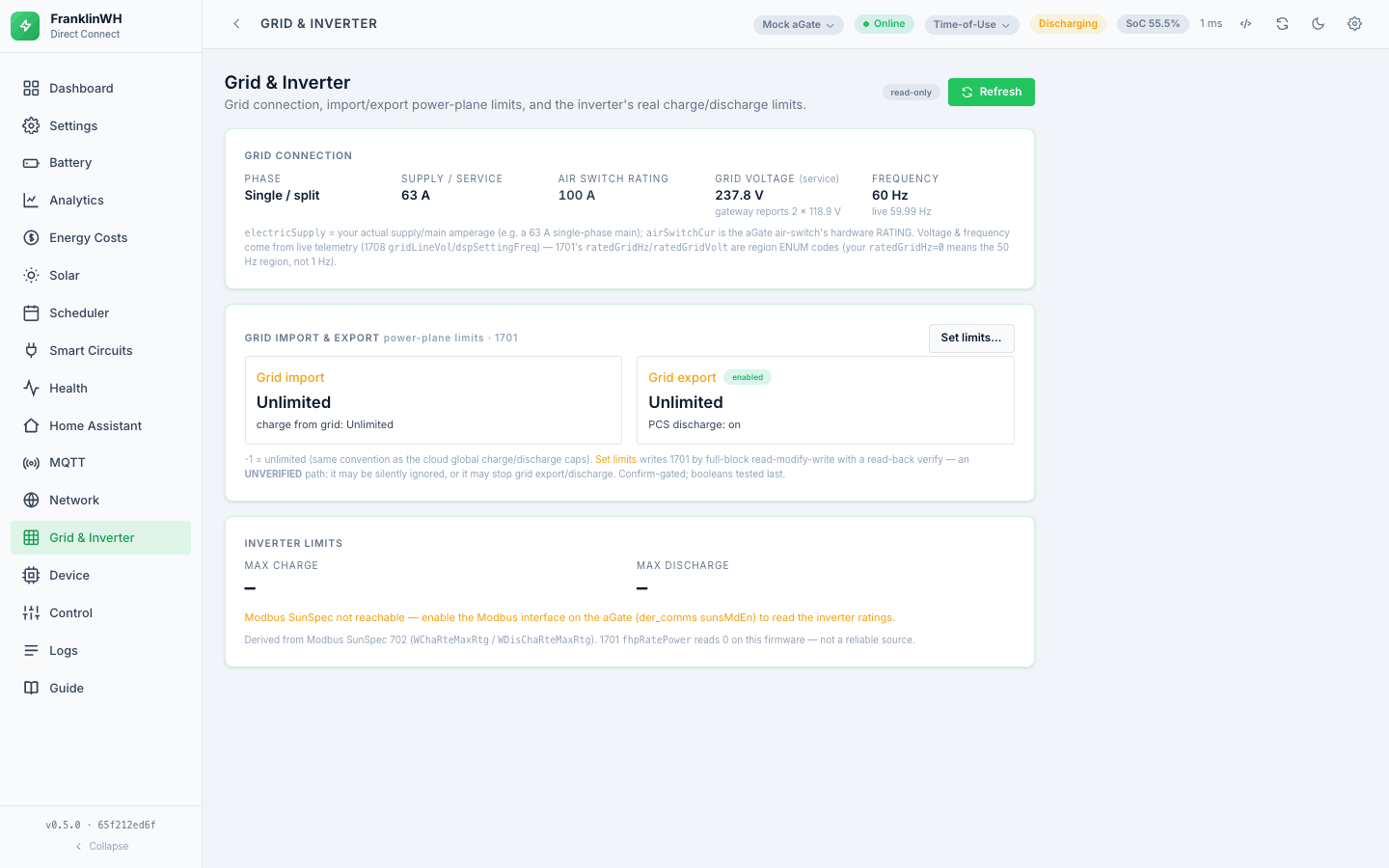The height and width of the screenshot is (868, 1389).
Task: Open the gear settings icon in the top bar
Action: click(x=1354, y=24)
